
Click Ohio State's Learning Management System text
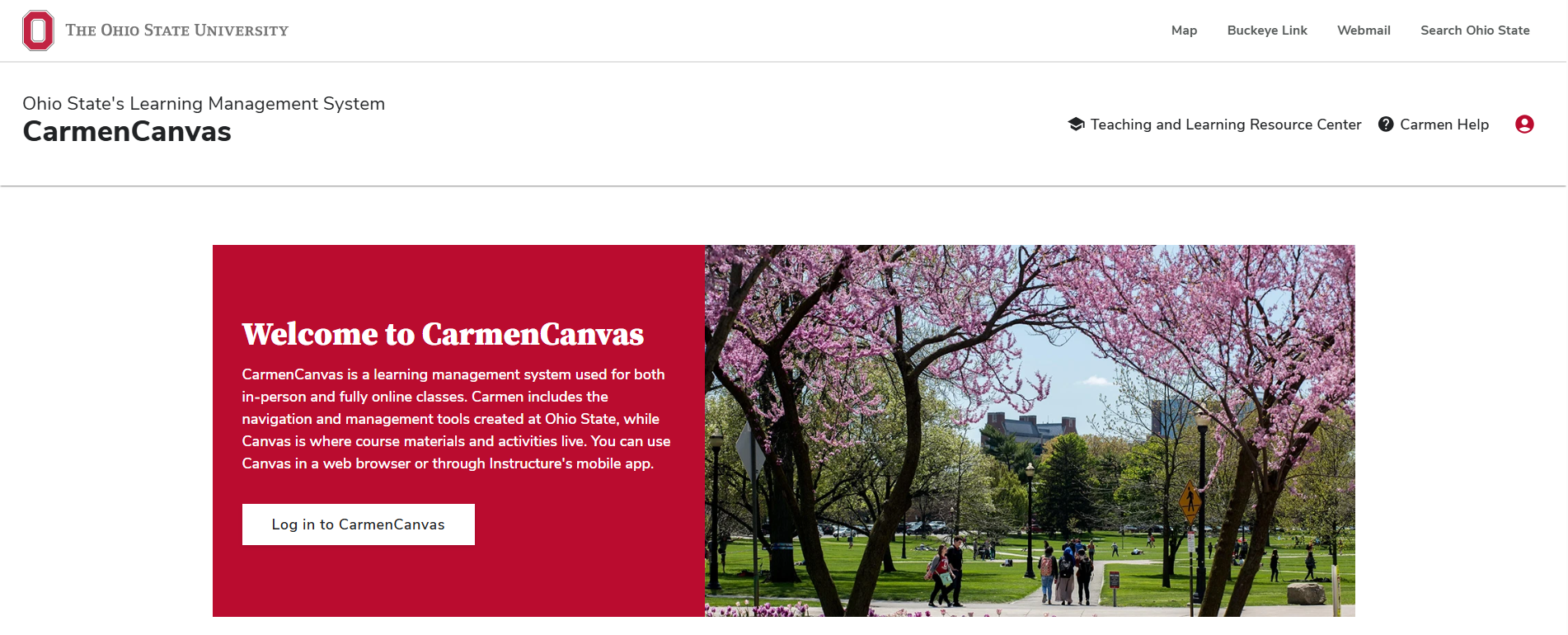click(x=204, y=104)
